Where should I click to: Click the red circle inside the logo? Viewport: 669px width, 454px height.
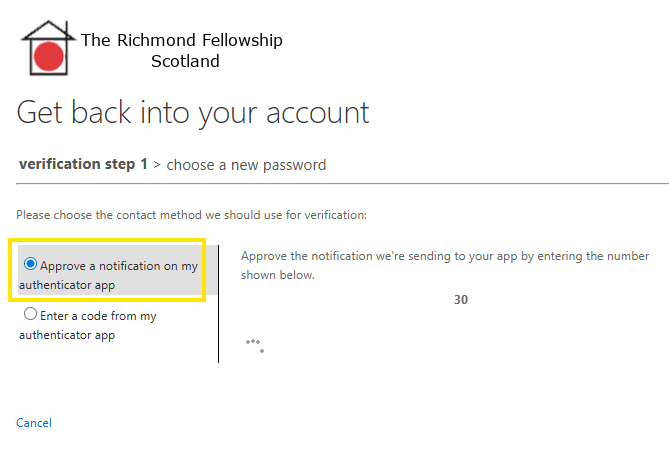[49, 55]
